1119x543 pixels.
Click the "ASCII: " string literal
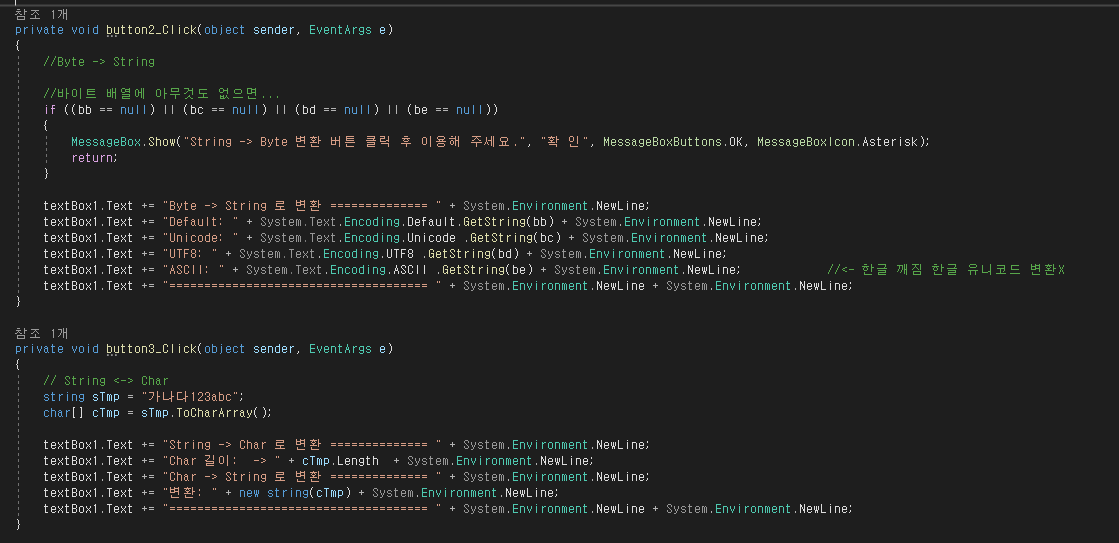(x=193, y=270)
